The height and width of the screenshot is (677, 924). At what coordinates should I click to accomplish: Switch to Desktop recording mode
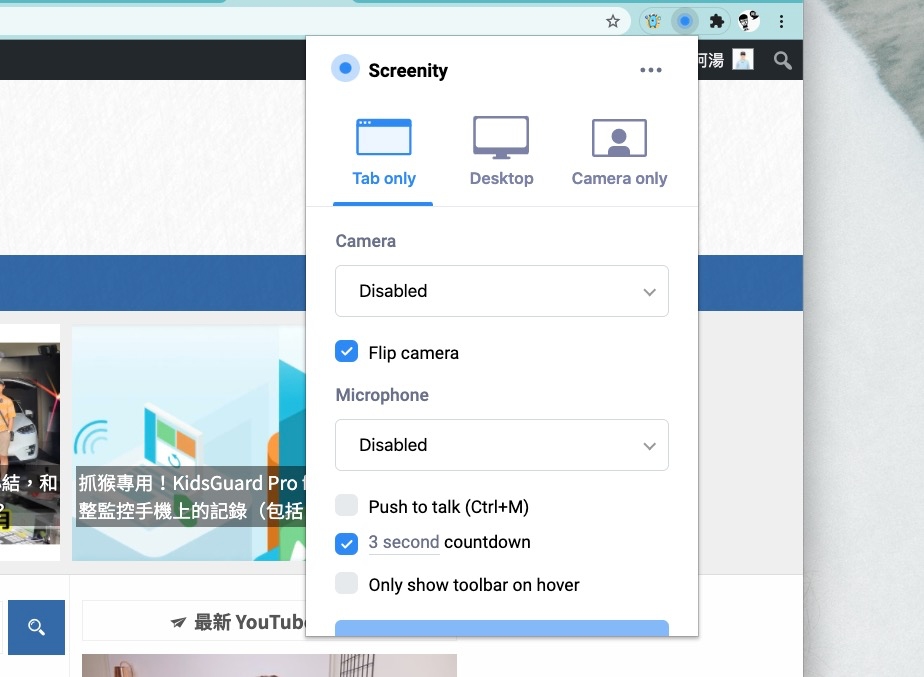(x=501, y=153)
